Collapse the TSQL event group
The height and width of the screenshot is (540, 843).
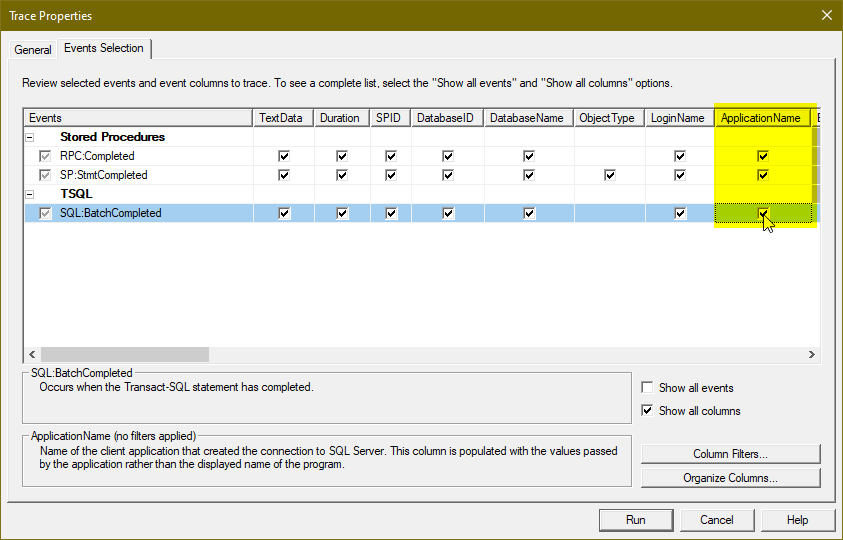point(30,194)
